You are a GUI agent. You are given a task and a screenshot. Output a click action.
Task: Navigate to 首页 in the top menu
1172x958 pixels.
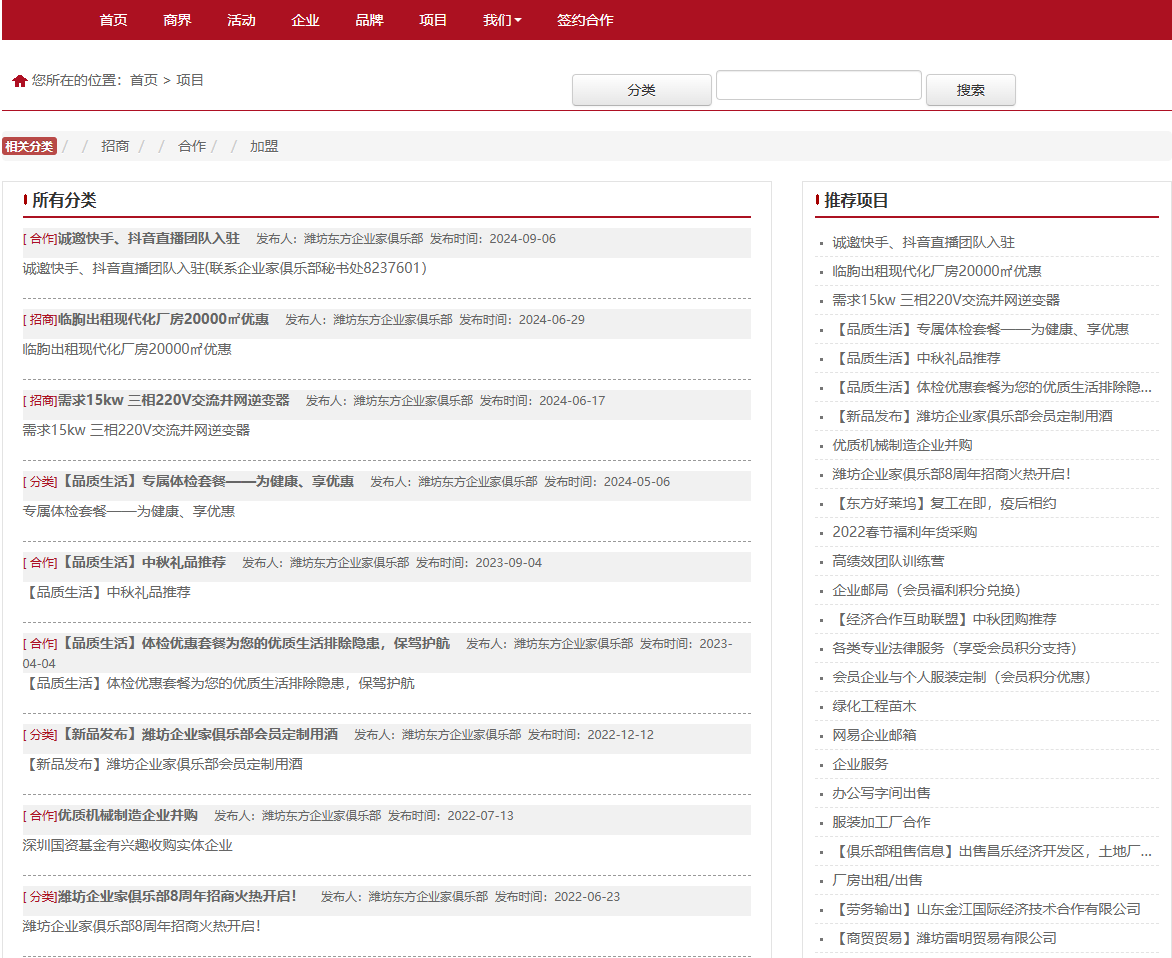pos(112,20)
